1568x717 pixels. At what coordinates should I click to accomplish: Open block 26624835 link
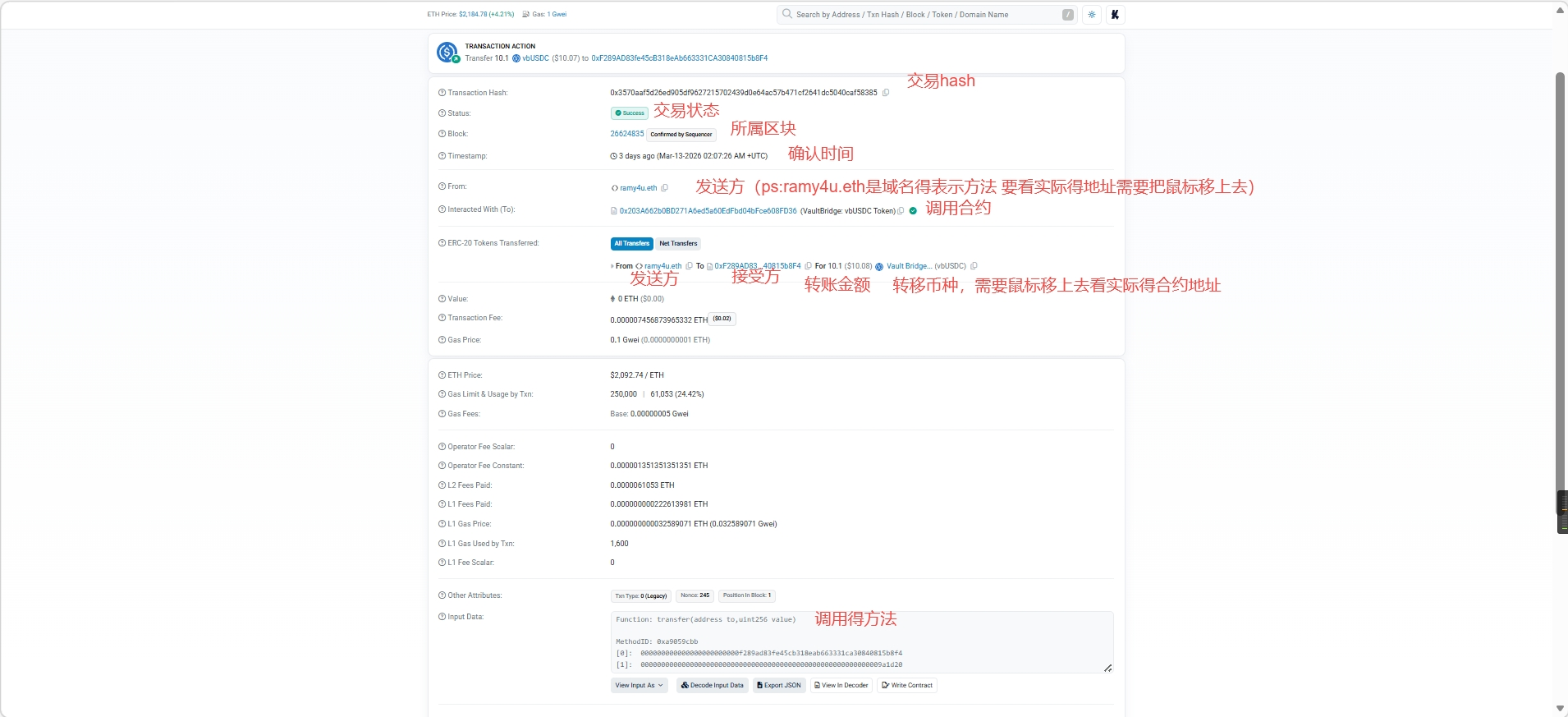(627, 134)
